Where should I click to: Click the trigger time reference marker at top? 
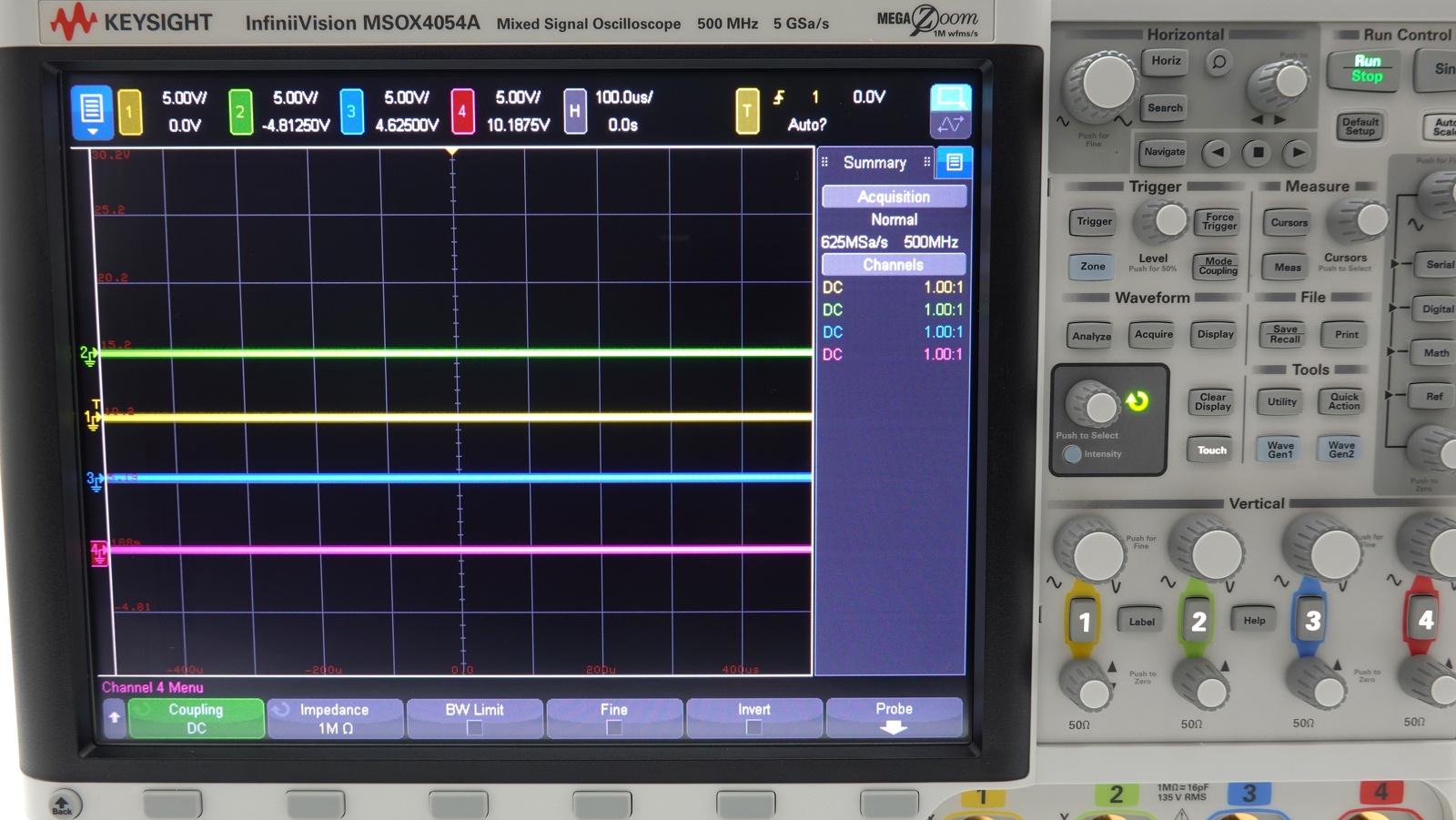coord(451,153)
